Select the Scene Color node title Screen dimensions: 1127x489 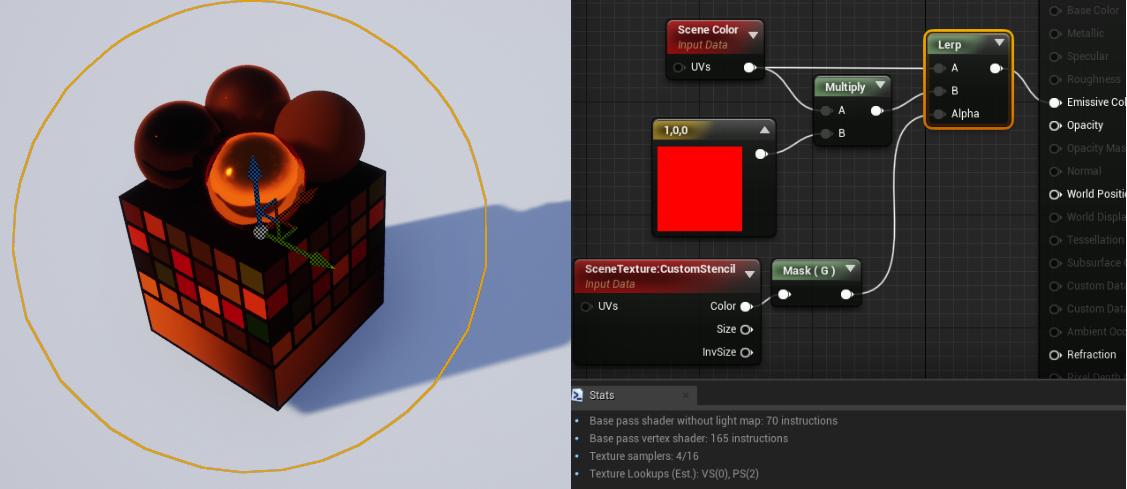pos(707,30)
